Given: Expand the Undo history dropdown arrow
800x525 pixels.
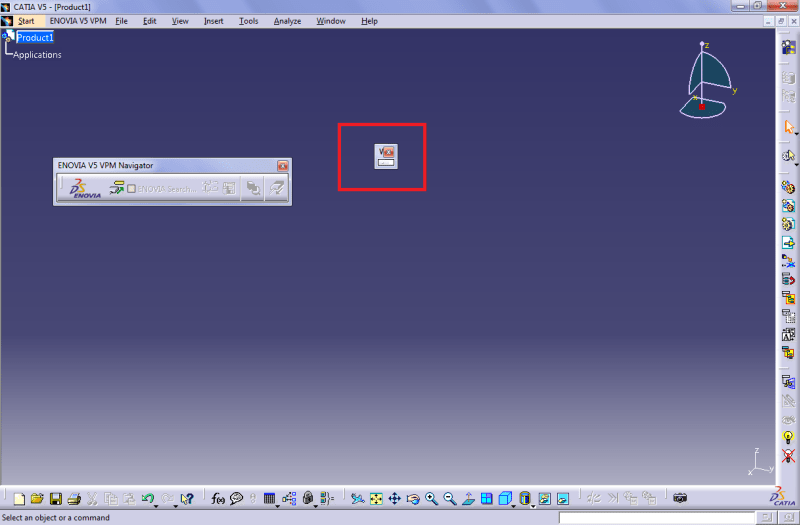Looking at the screenshot, I should 156,506.
